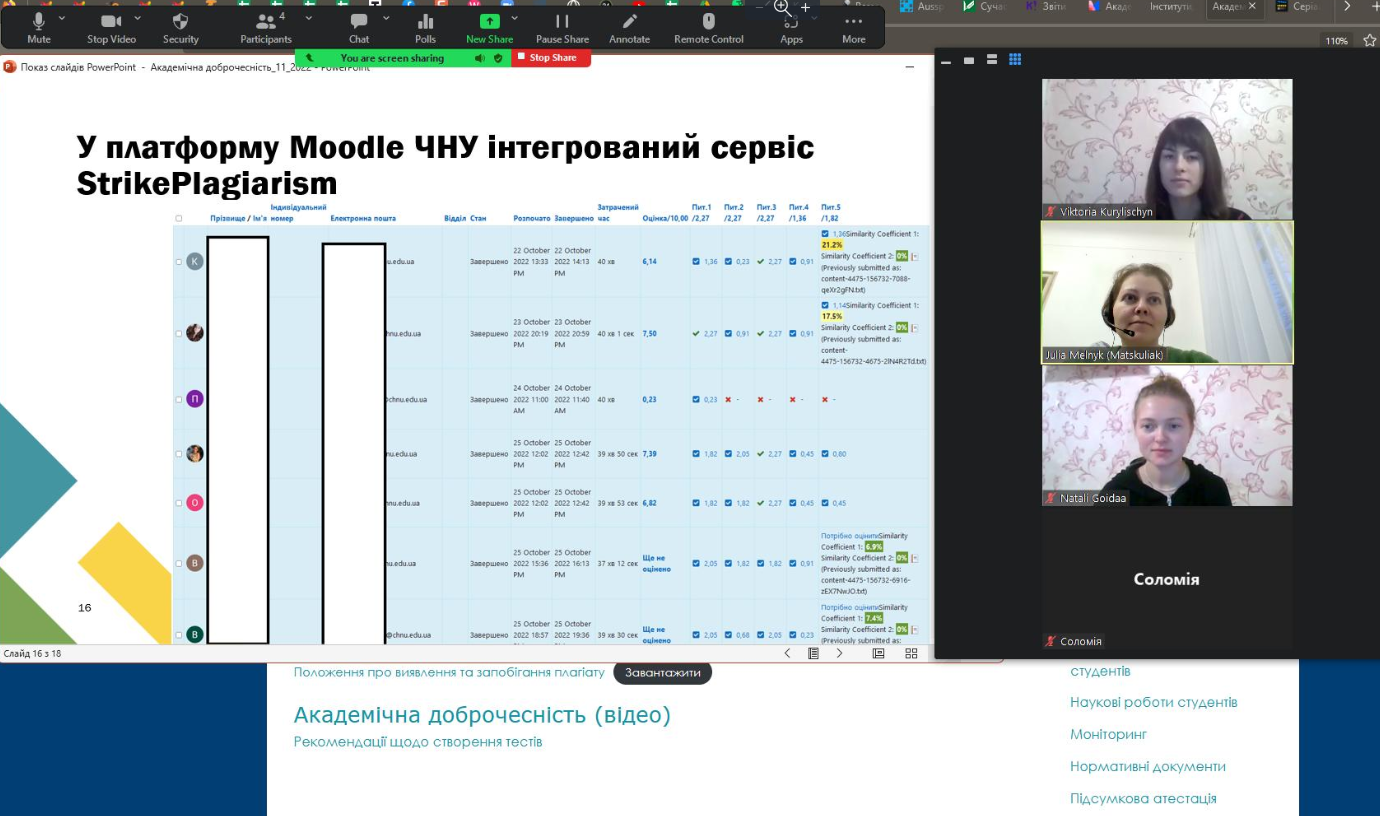1380x816 pixels.
Task: Switch video panel to single speaker view
Action: pyautogui.click(x=969, y=60)
